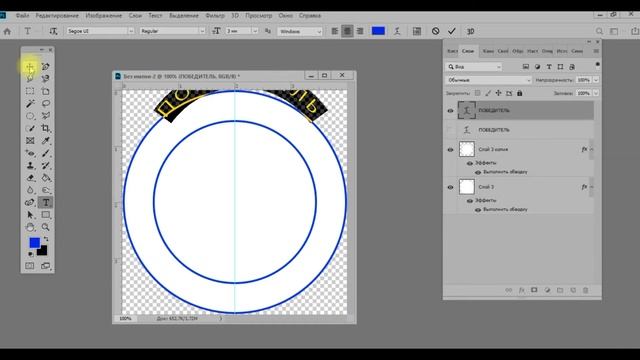The image size is (640, 360).
Task: Open the Заливка fill dropdown arrow
Action: (596, 93)
